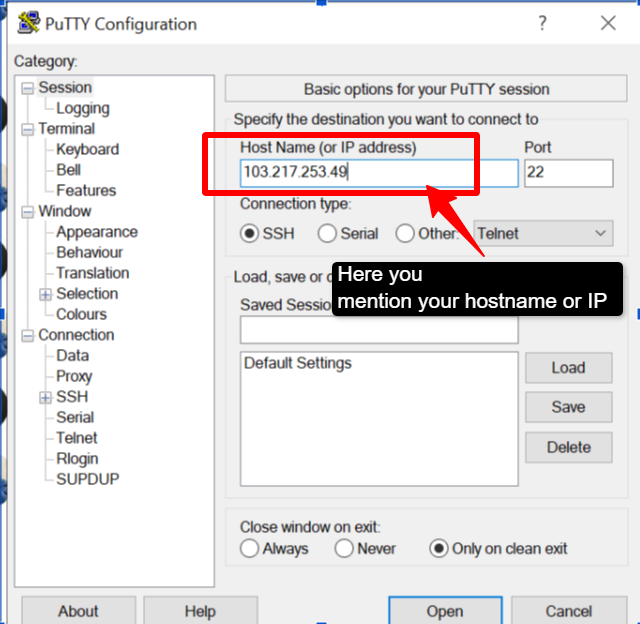640x624 pixels.
Task: Click the Port input field
Action: pos(569,173)
